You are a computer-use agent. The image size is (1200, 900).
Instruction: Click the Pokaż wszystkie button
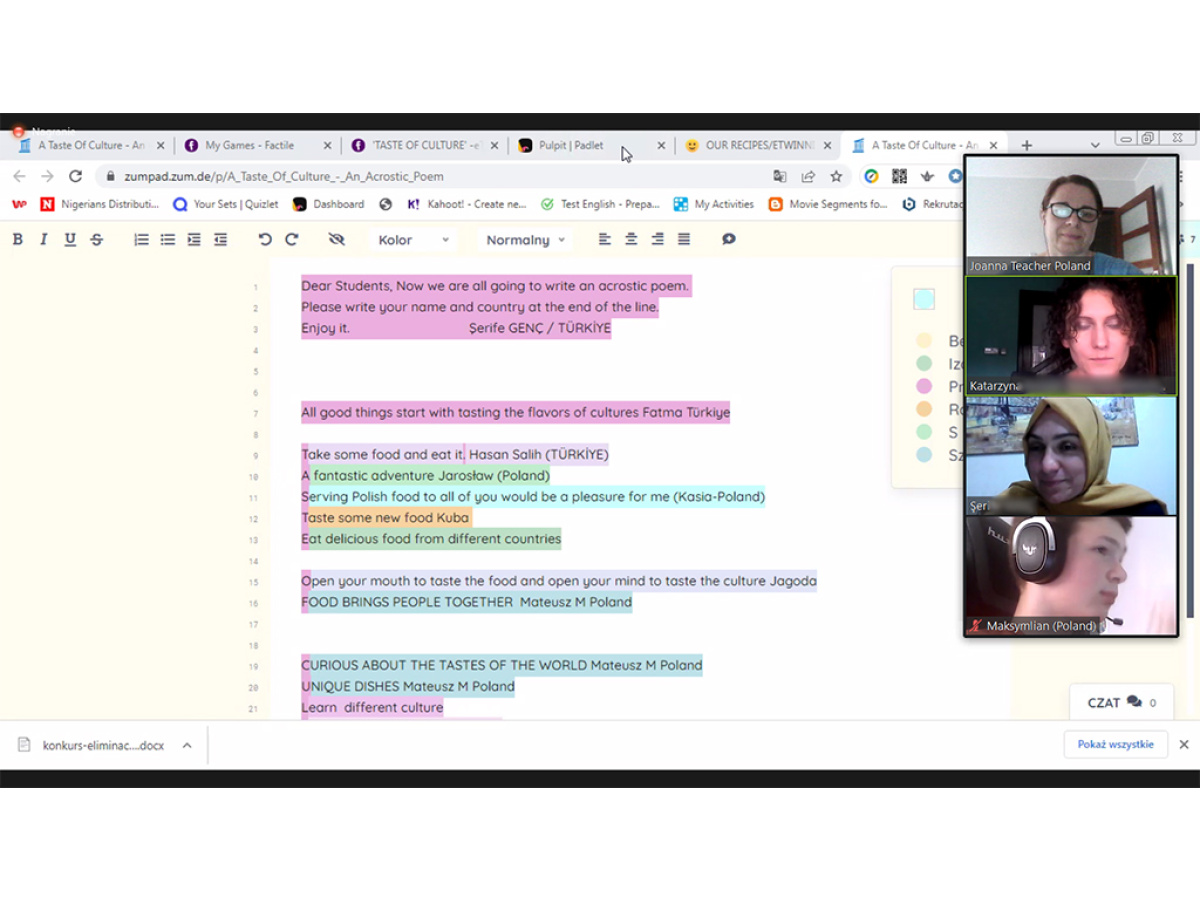coord(1116,744)
